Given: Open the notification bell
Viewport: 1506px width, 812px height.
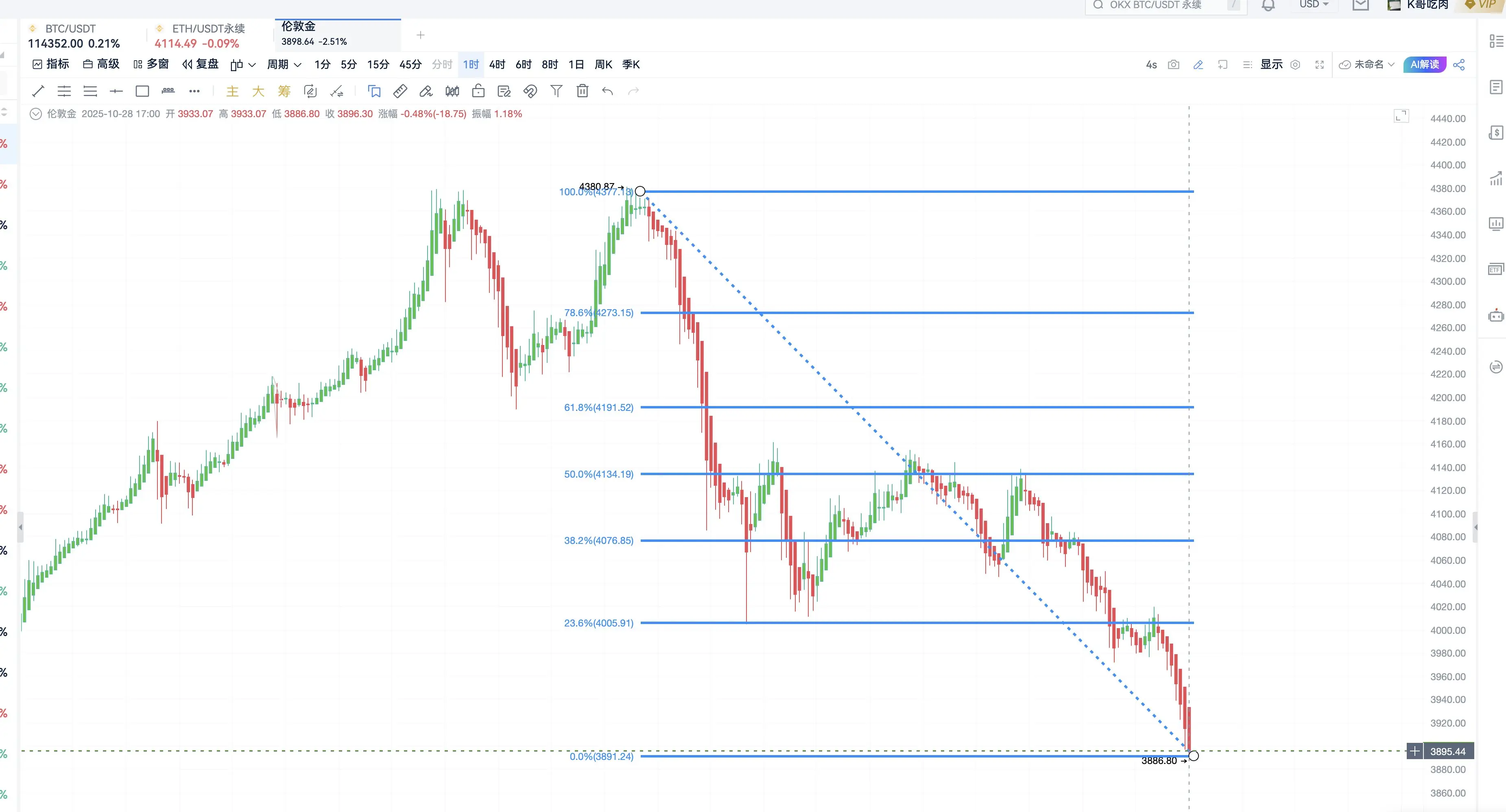Looking at the screenshot, I should tap(1268, 5).
